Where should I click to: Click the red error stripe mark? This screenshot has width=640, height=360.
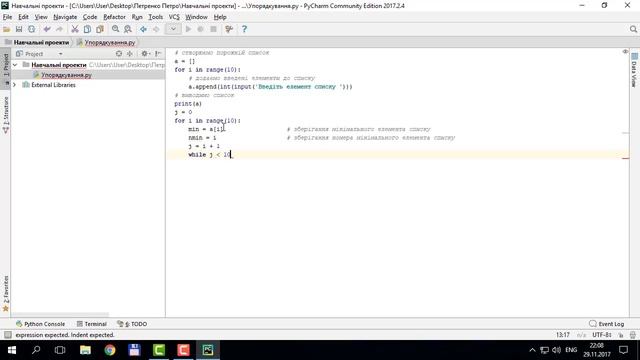[625, 158]
